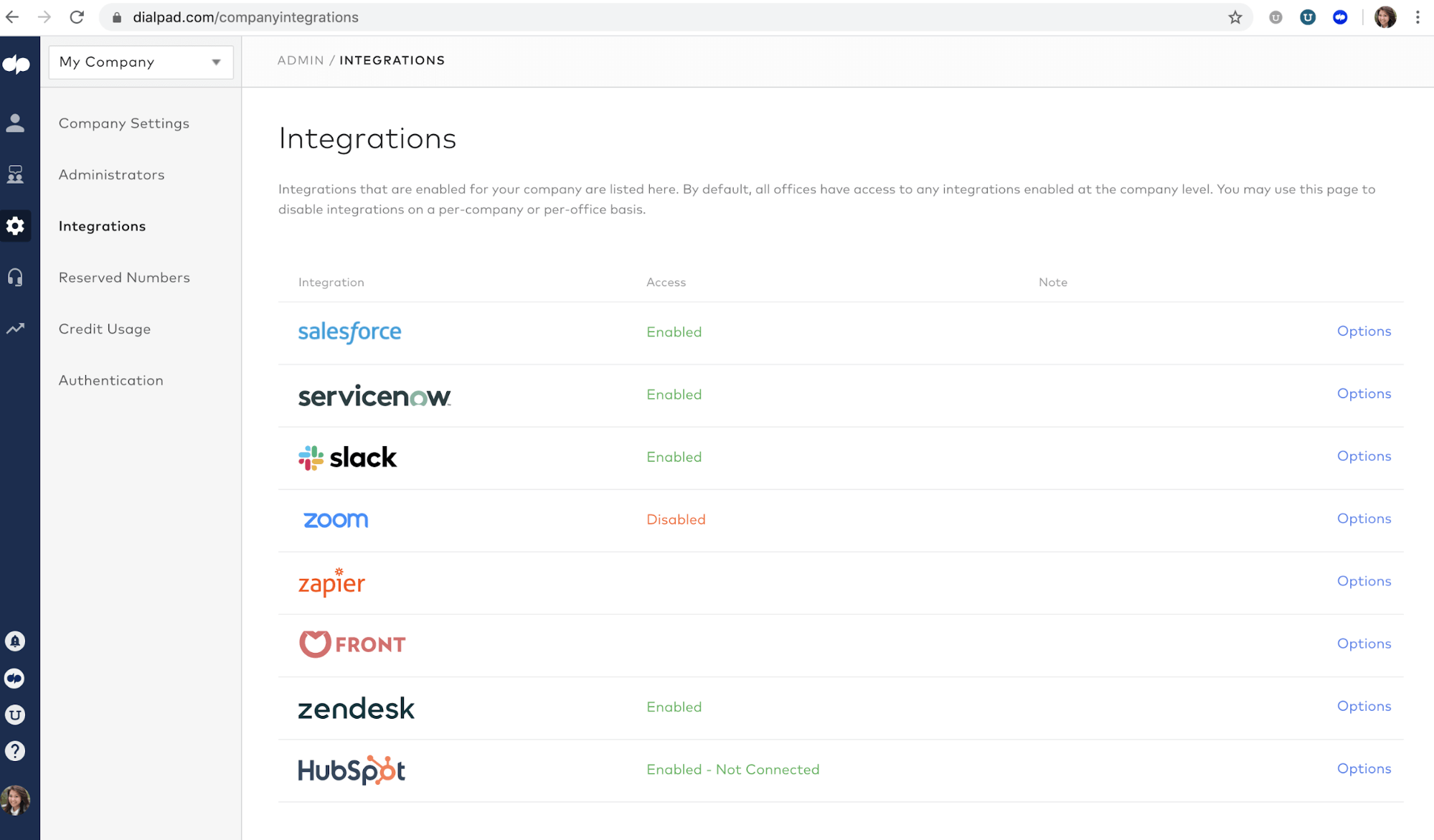Click the Salesforce Enabled status
The image size is (1434, 840).
point(674,332)
